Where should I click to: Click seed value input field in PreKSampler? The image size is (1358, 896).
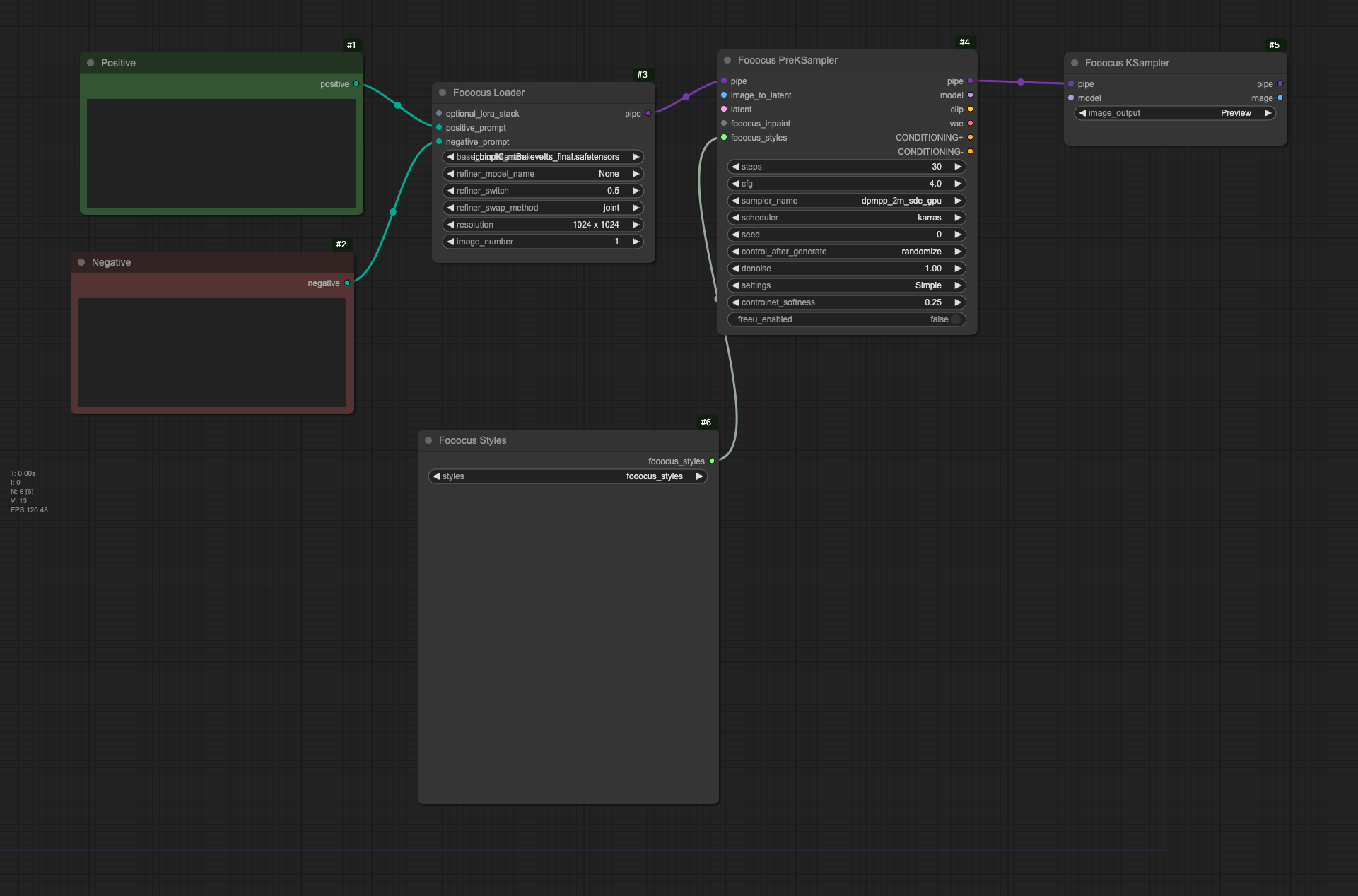[845, 234]
